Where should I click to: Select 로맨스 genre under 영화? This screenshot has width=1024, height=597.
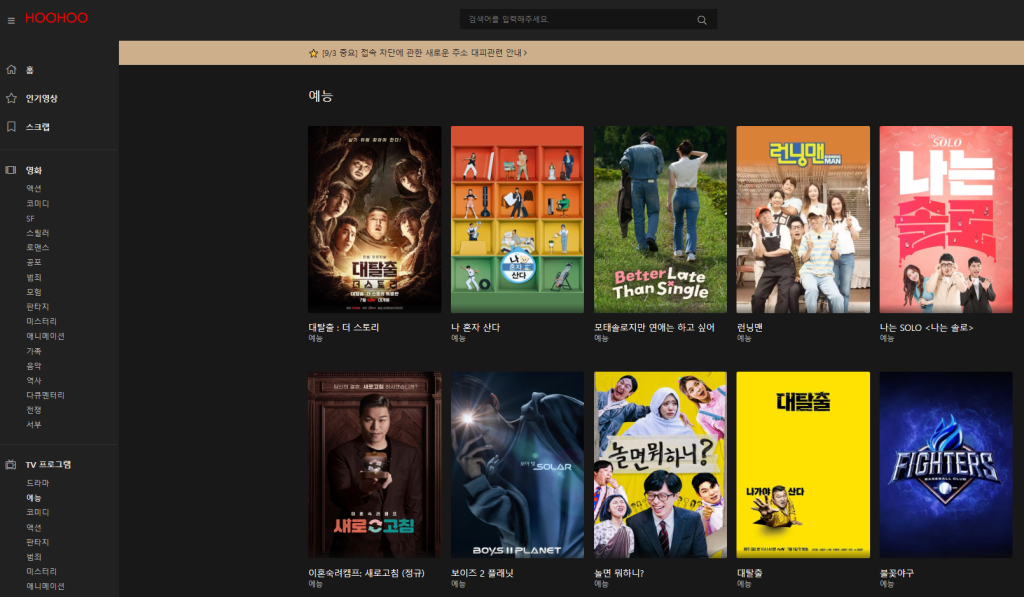pos(37,247)
